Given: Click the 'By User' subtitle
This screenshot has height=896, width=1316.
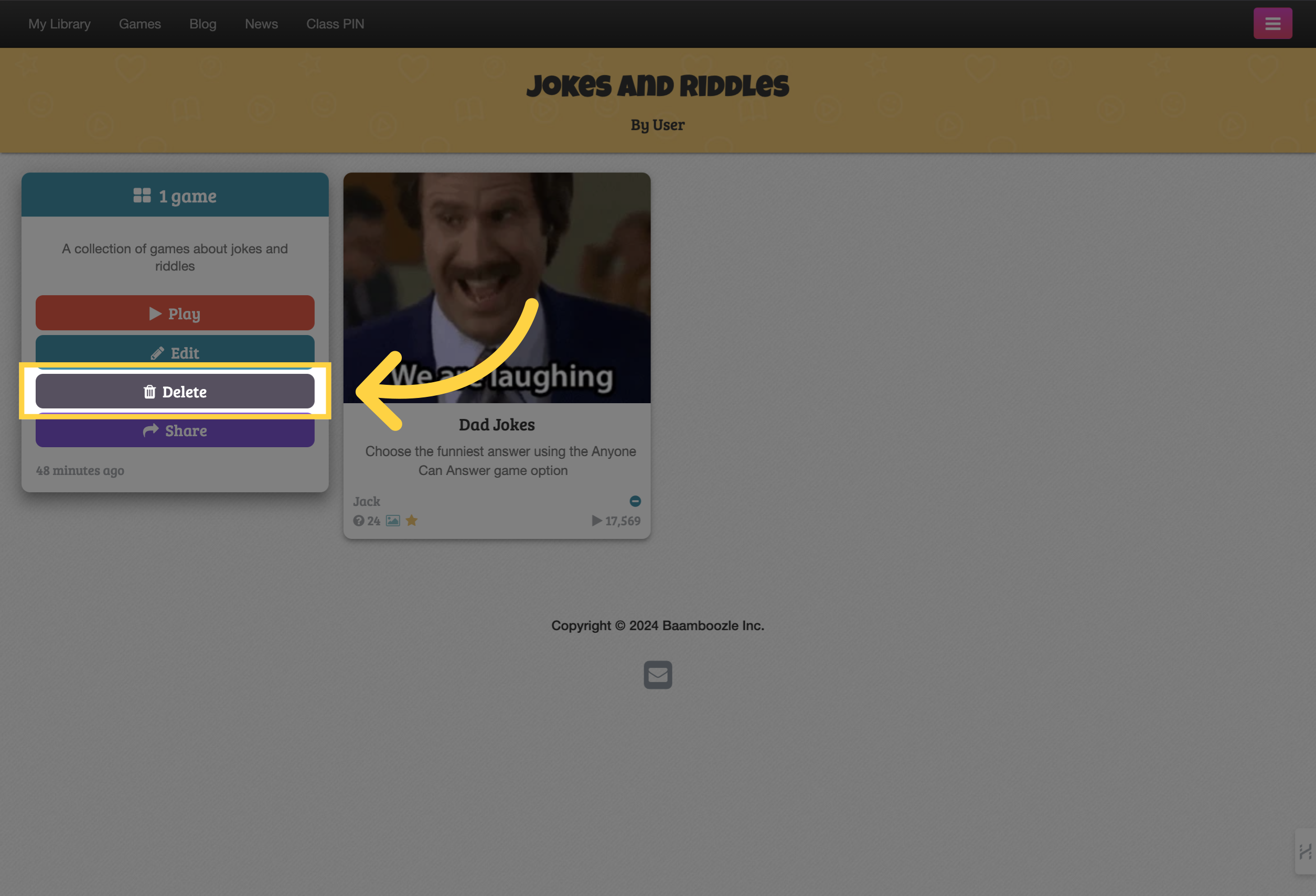Looking at the screenshot, I should [658, 125].
